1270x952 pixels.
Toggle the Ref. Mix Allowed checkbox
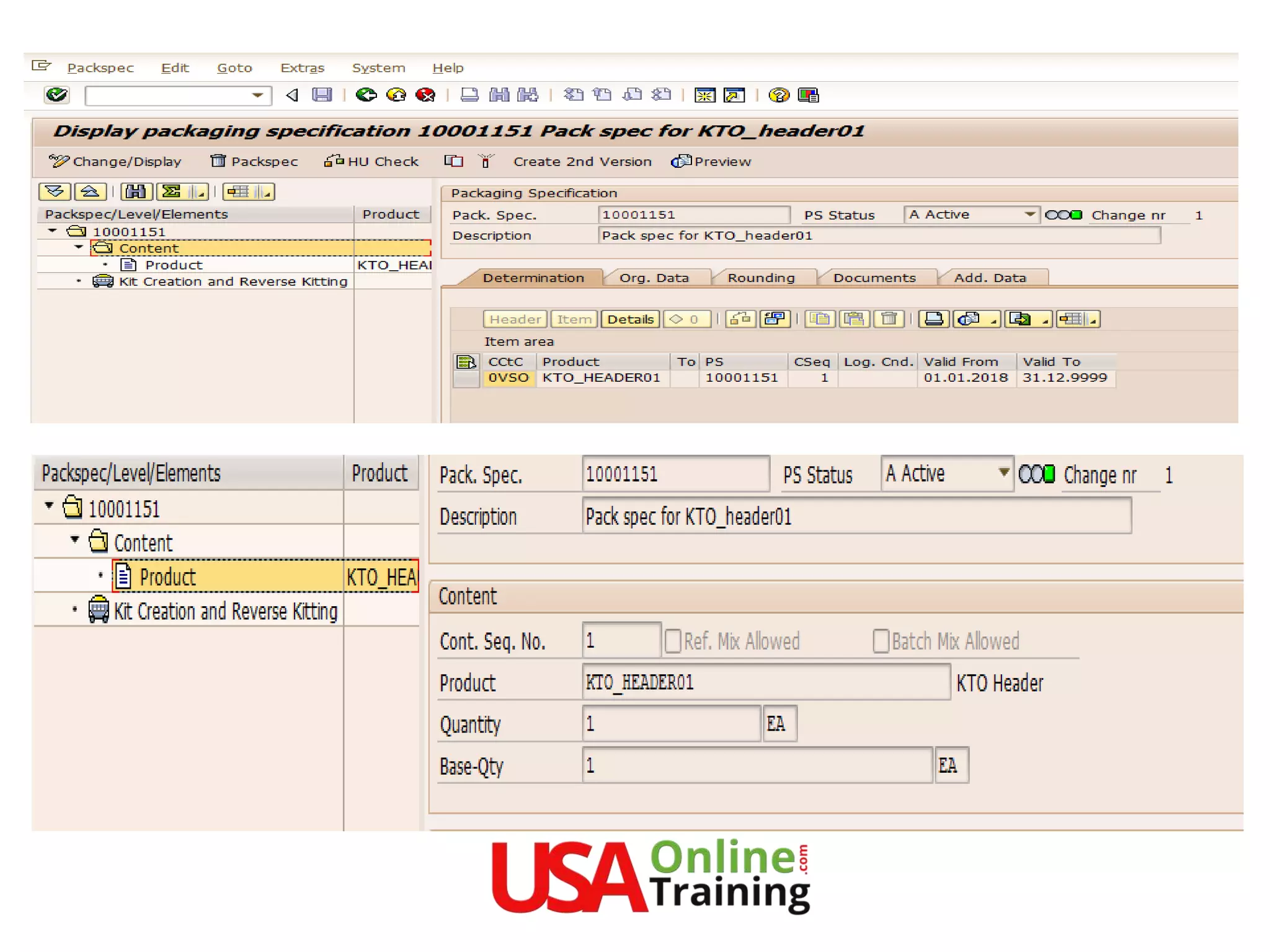click(672, 641)
